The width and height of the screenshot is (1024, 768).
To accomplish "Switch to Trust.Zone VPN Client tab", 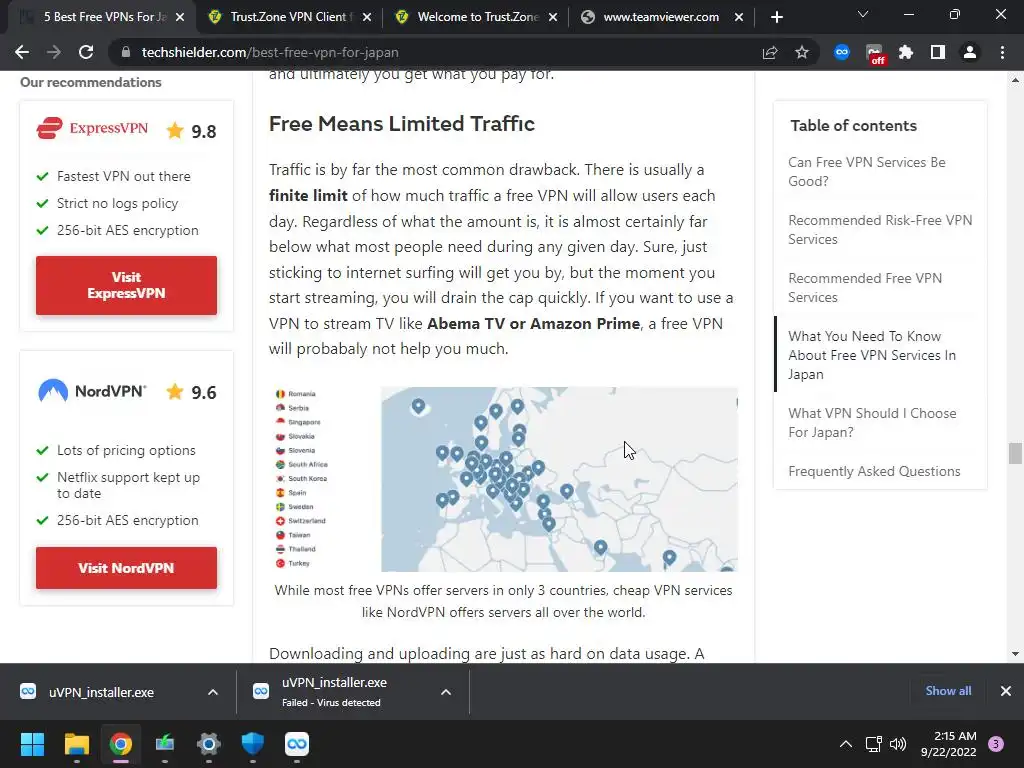I will (289, 17).
